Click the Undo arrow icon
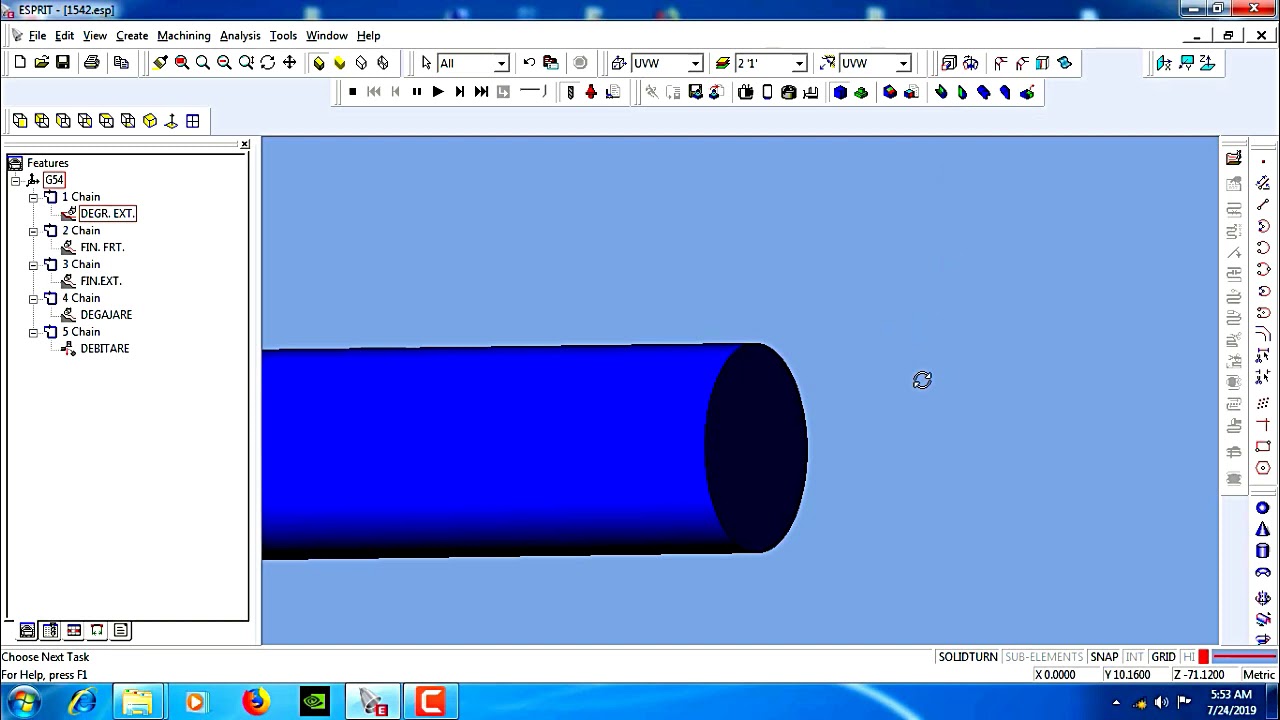Screen dimensions: 1280x720 (529, 63)
